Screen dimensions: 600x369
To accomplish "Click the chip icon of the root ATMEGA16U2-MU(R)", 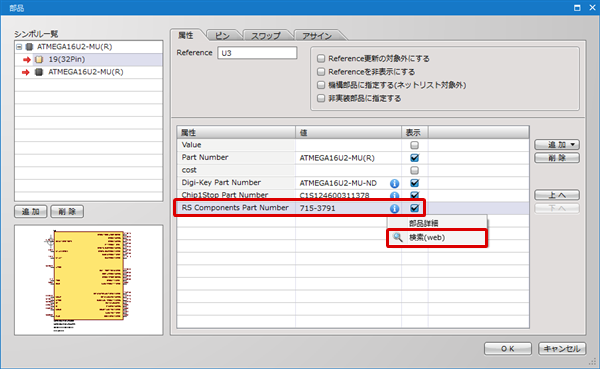I will coord(29,47).
